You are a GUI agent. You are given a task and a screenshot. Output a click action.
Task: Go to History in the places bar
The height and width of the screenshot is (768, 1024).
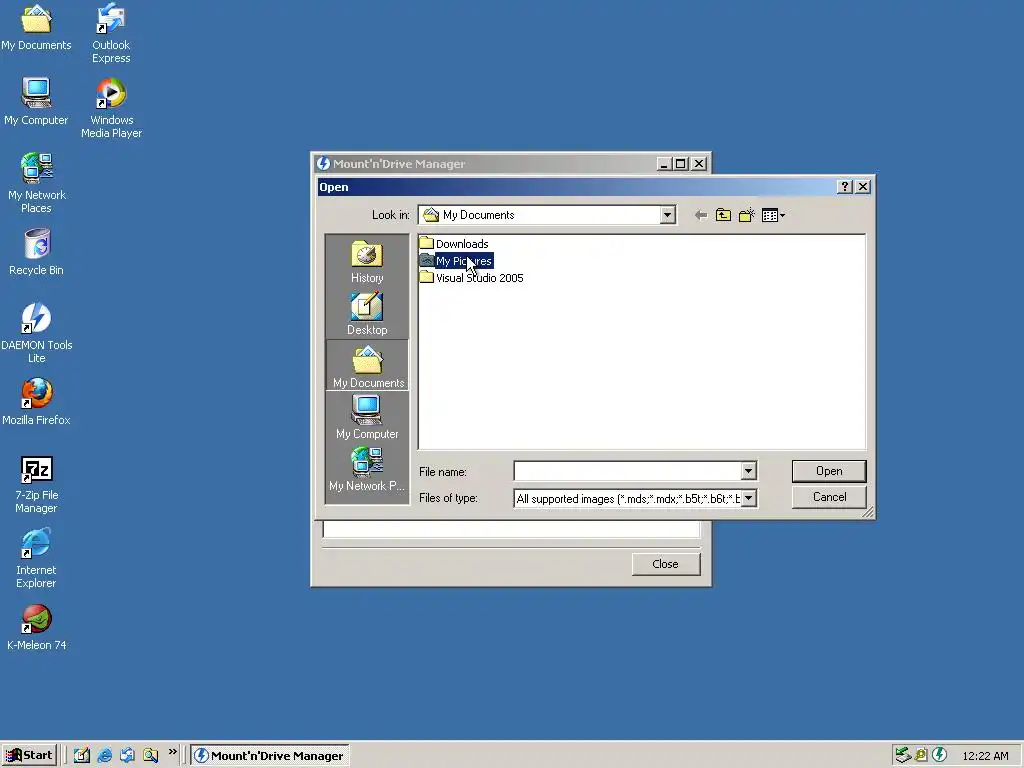(367, 262)
